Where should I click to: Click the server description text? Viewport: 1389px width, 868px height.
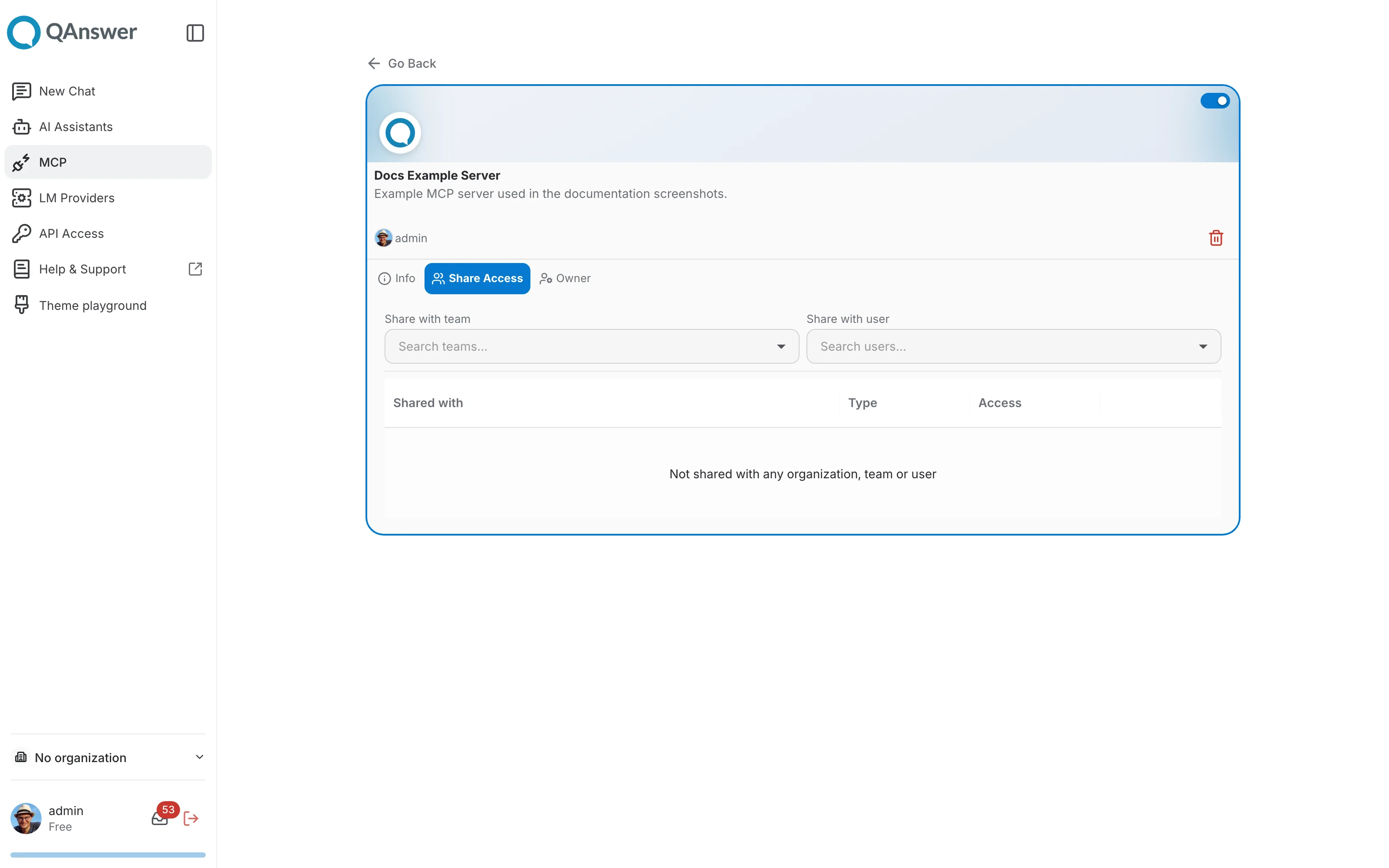tap(550, 194)
